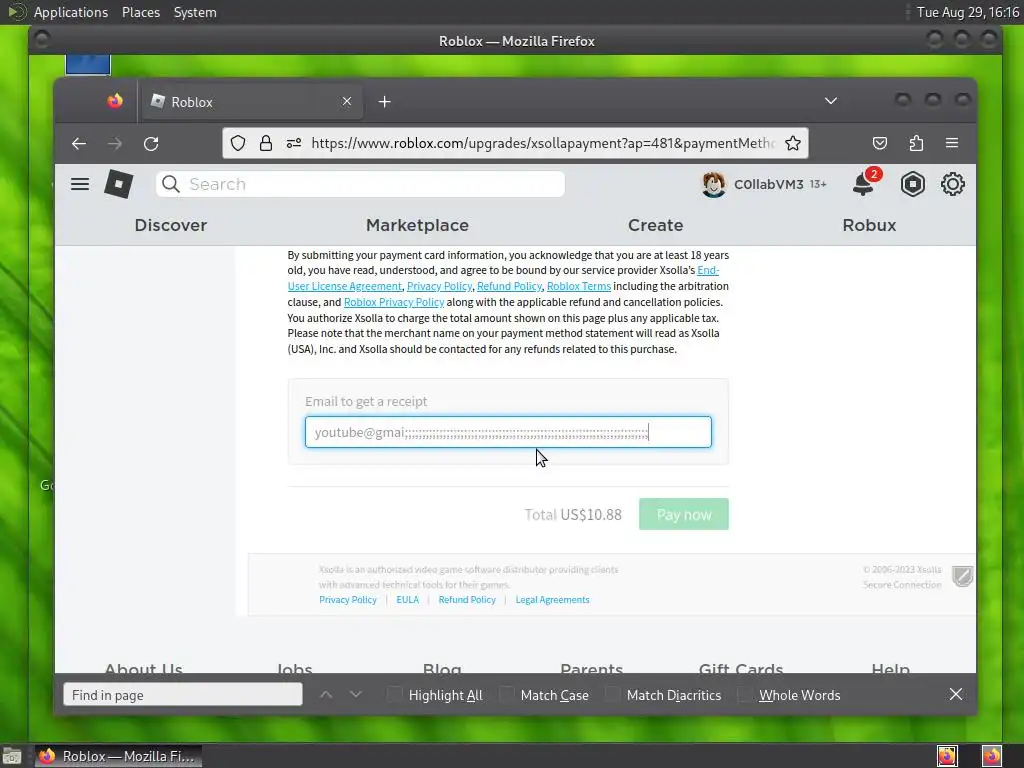
Task: Save page to Pocket
Action: [x=880, y=143]
